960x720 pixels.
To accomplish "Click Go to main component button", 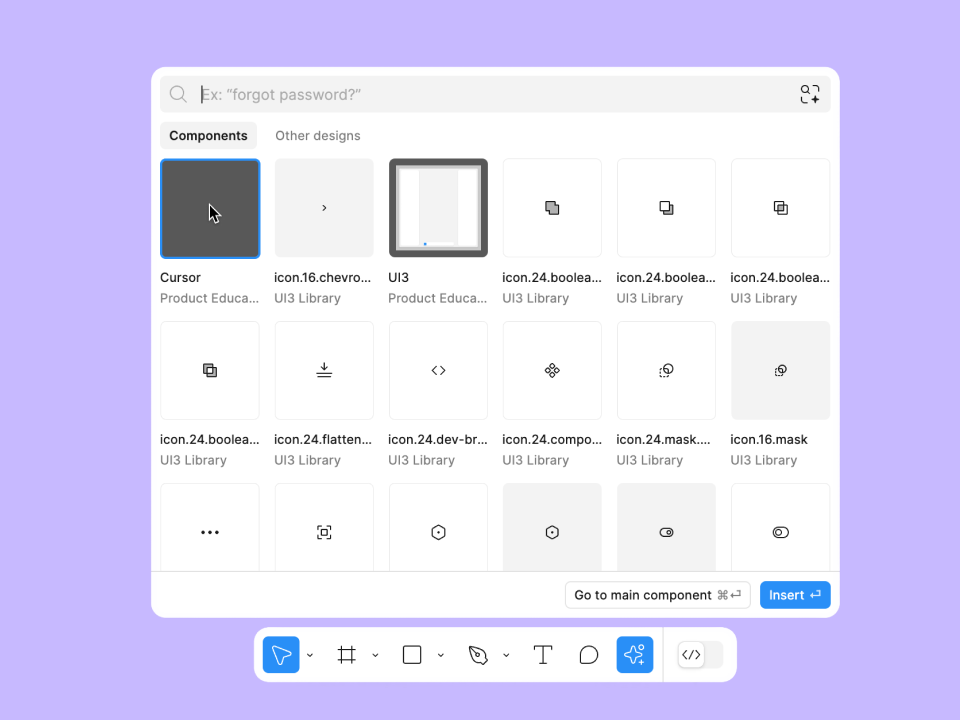I will coord(657,595).
